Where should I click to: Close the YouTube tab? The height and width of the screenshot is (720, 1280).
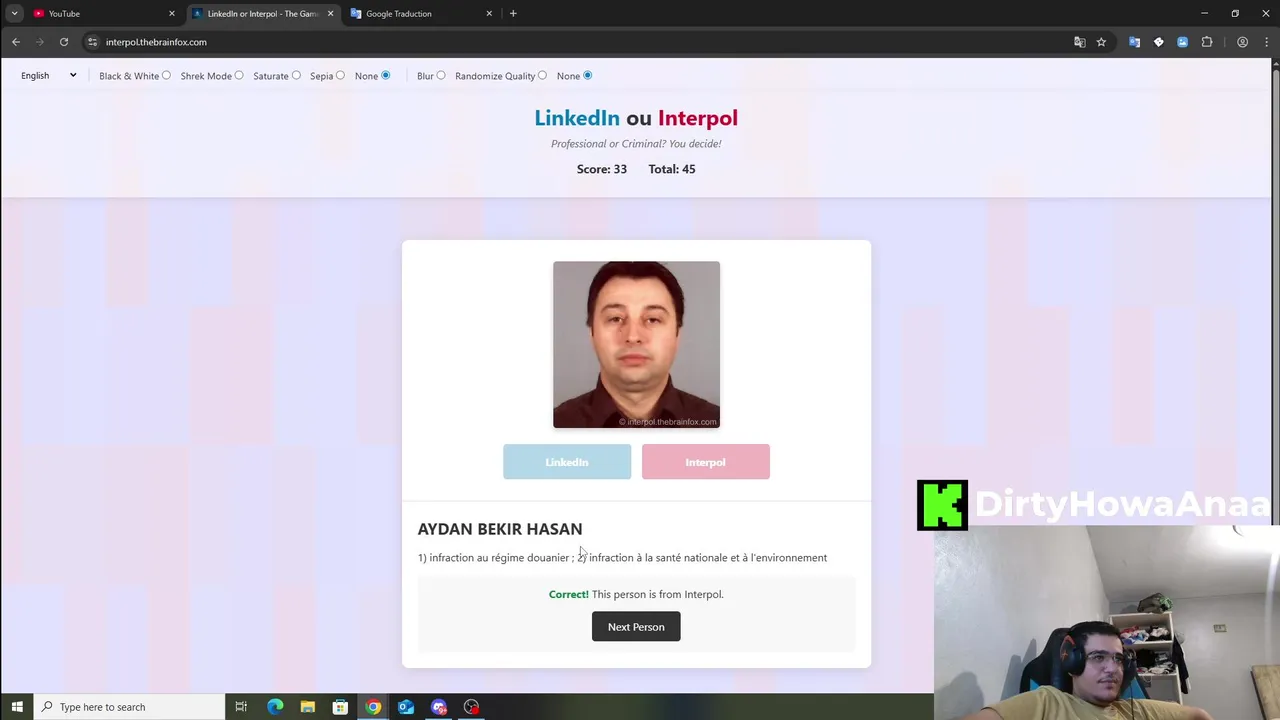pos(172,13)
